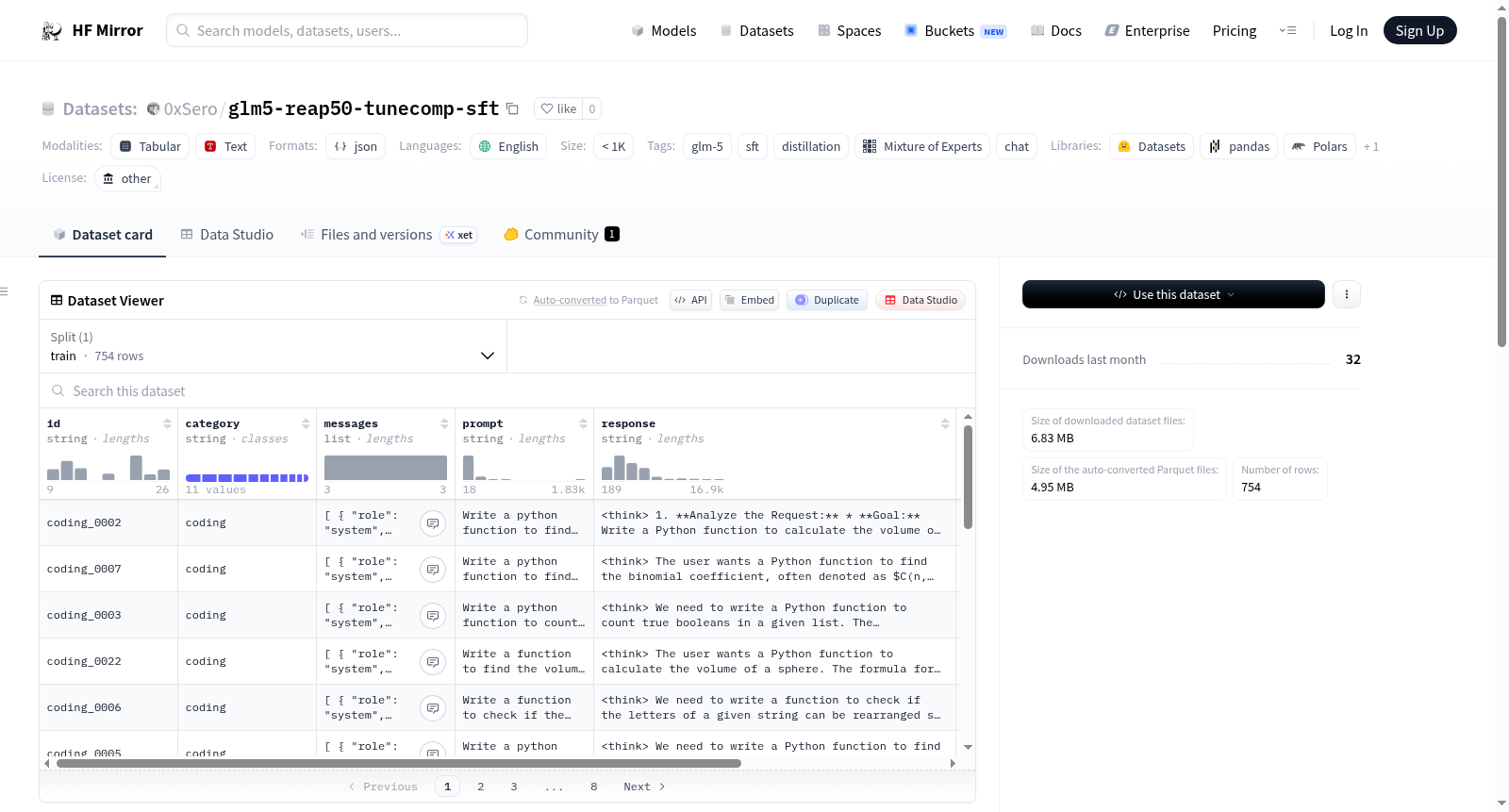Viewport: 1509px width, 812px height.
Task: Open messages chat icon for coding_0007 row
Action: 433,570
